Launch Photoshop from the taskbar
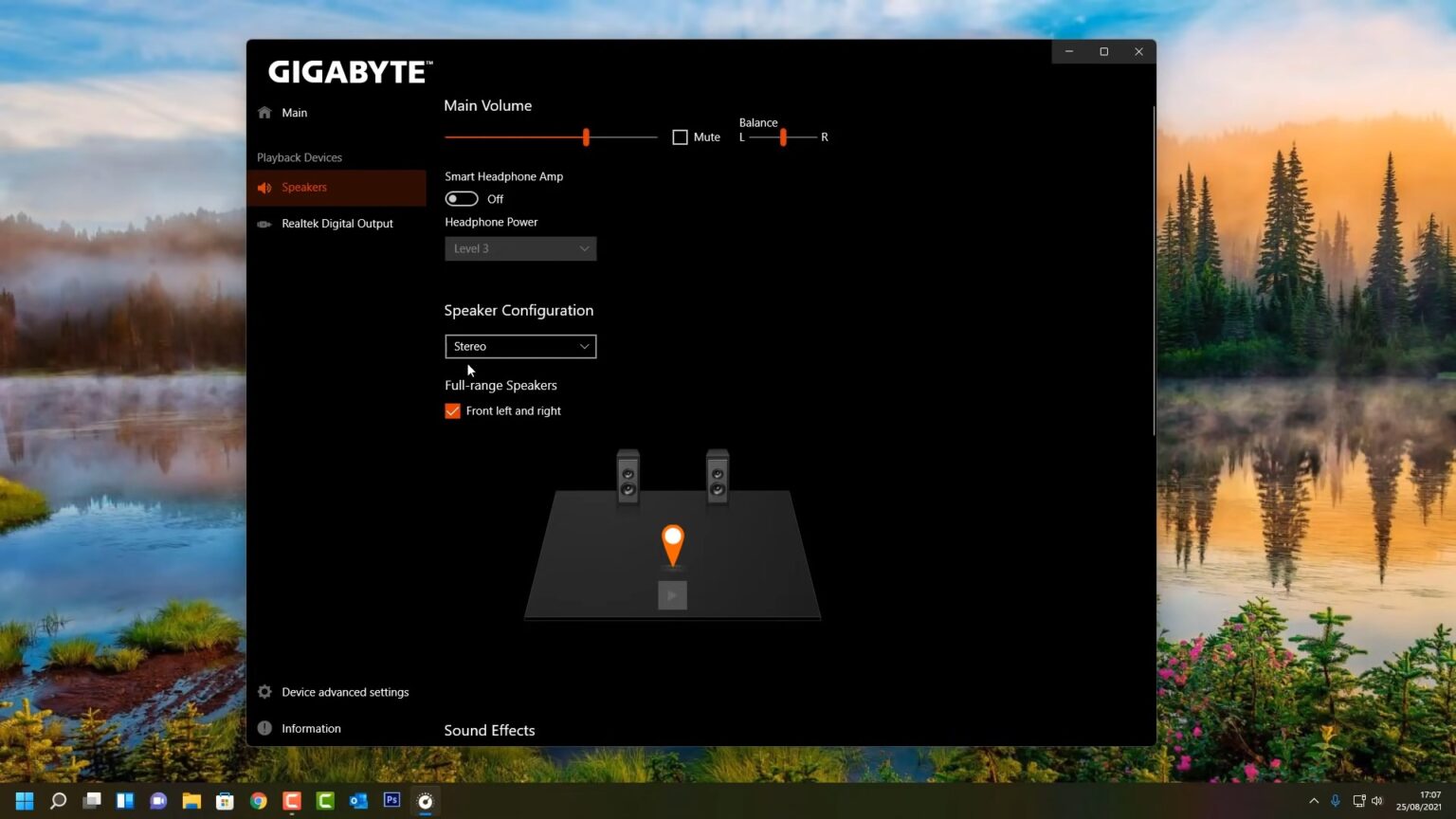The height and width of the screenshot is (819, 1456). pos(391,801)
